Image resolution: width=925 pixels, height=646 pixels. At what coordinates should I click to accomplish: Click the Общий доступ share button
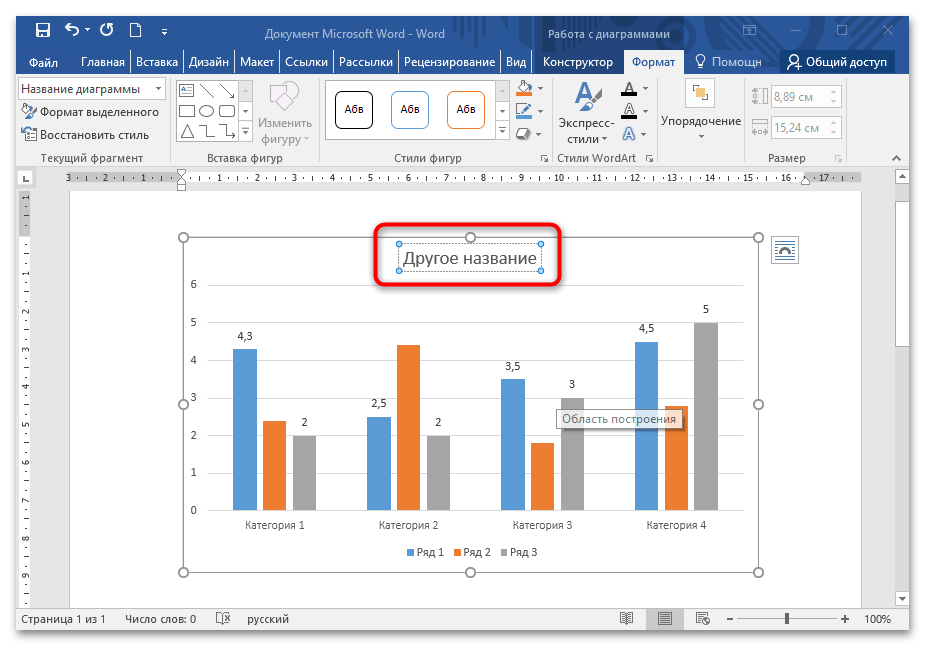pyautogui.click(x=837, y=62)
